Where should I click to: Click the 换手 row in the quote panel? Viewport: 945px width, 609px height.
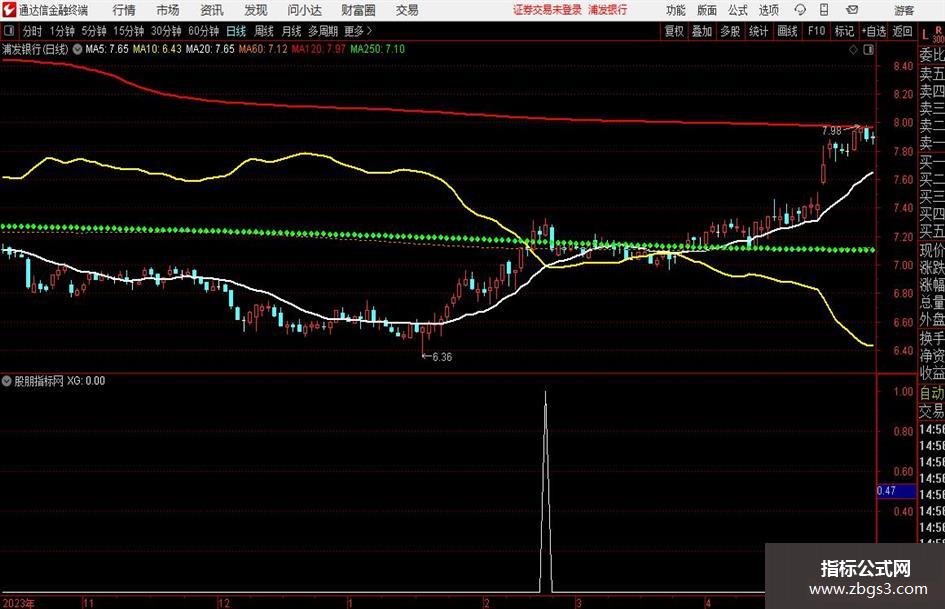(x=932, y=338)
